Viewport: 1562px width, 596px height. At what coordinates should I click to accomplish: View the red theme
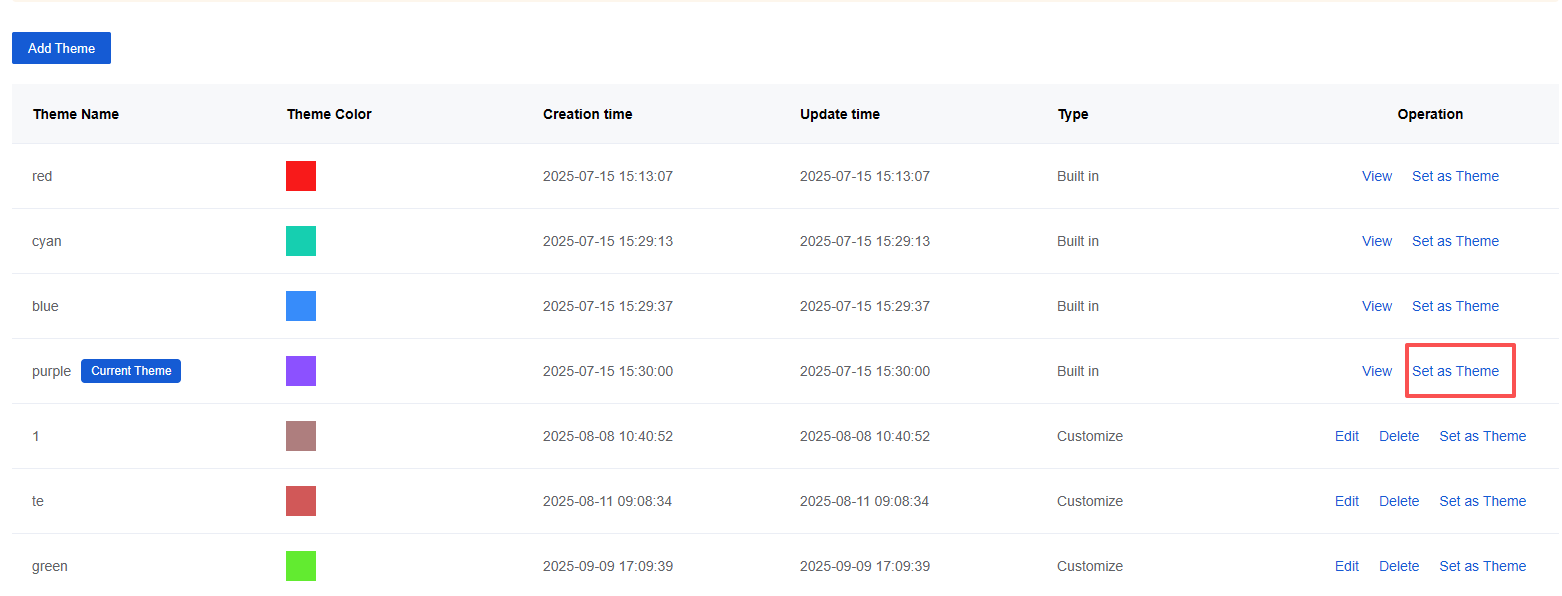[x=1377, y=176]
